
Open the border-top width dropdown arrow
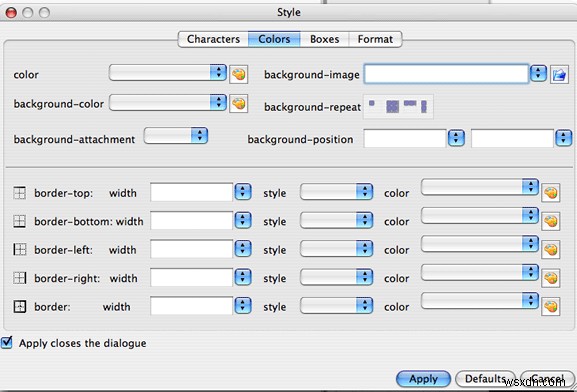coord(243,192)
